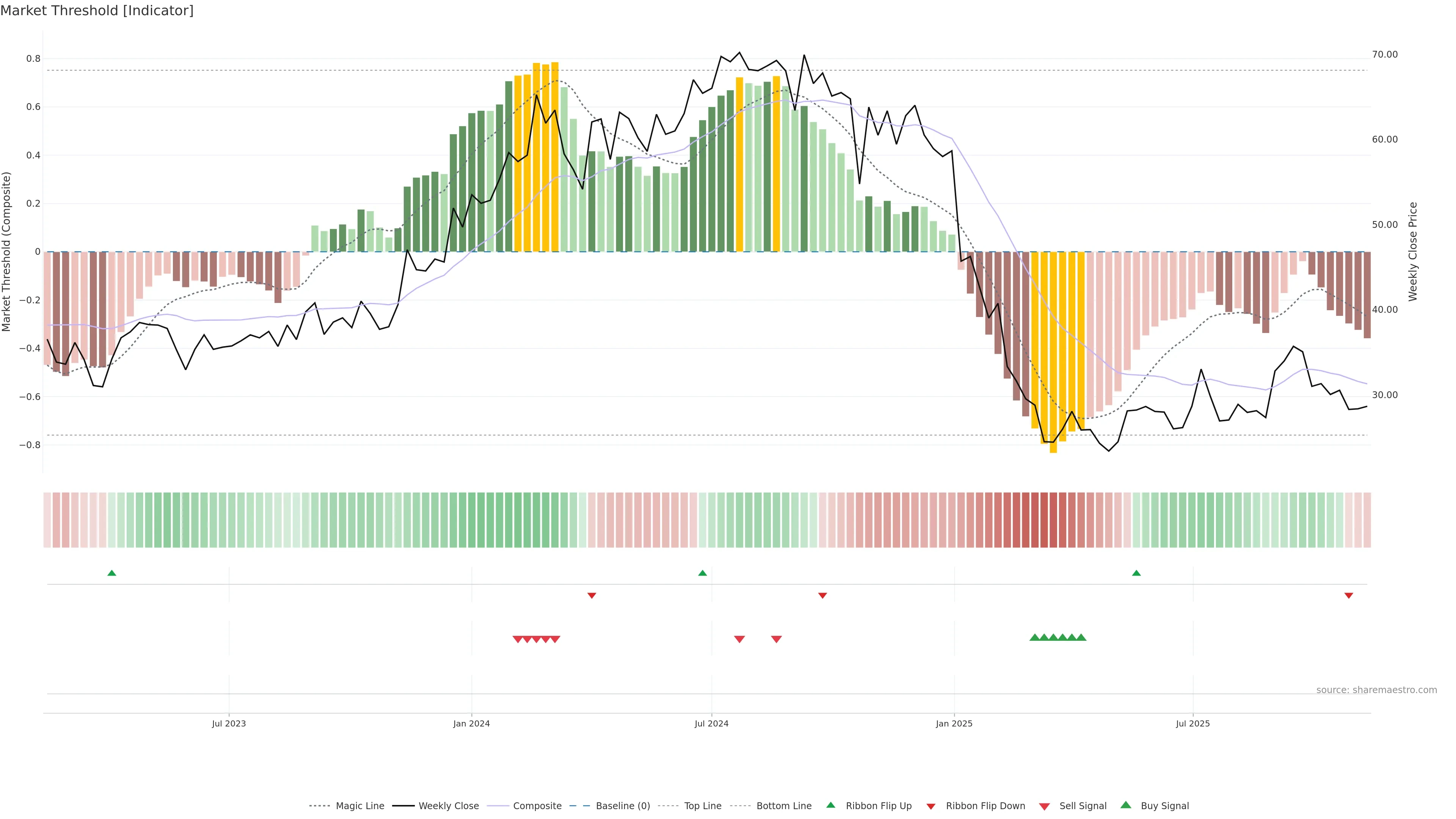Click the darkest red ribbon heatmap cell
This screenshot has height=819, width=1456.
point(1045,520)
